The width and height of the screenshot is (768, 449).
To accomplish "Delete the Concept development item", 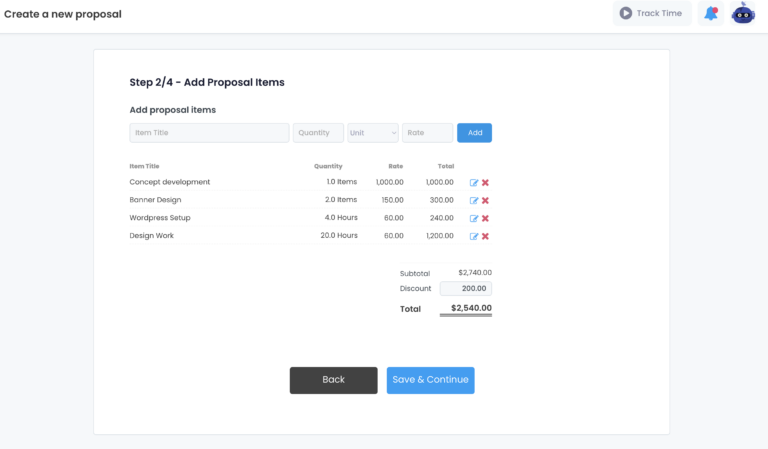I will (x=485, y=183).
